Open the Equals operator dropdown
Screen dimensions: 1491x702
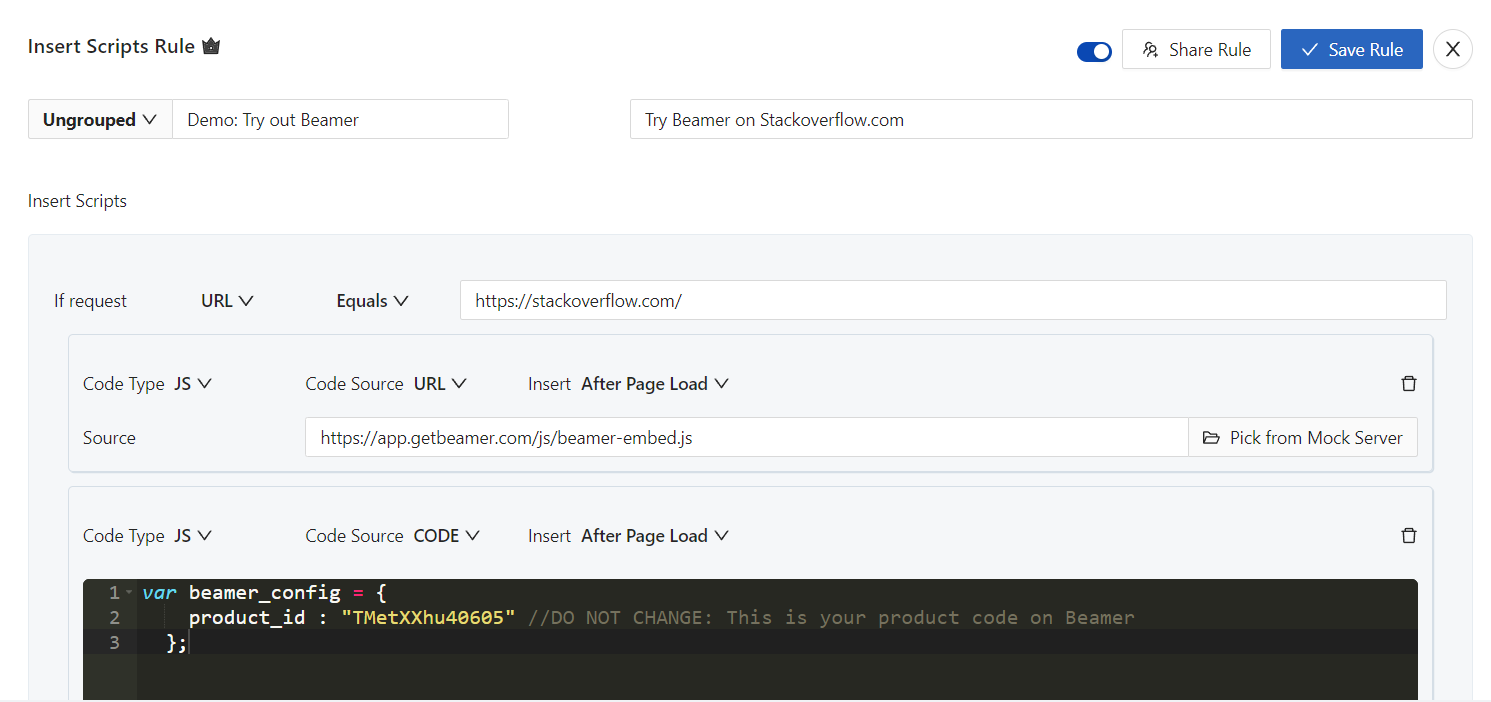tap(372, 300)
